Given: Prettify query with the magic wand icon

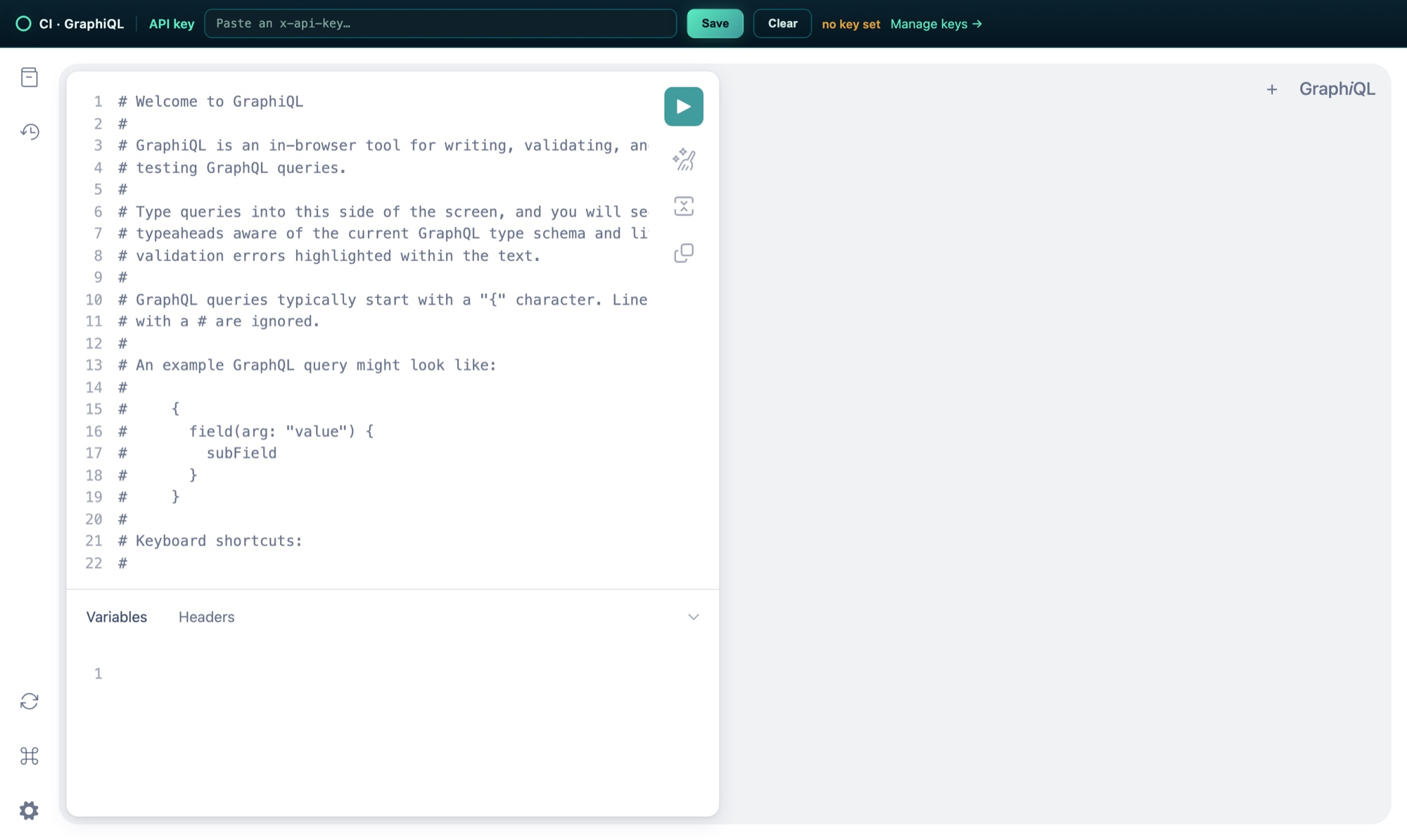Looking at the screenshot, I should (x=683, y=160).
